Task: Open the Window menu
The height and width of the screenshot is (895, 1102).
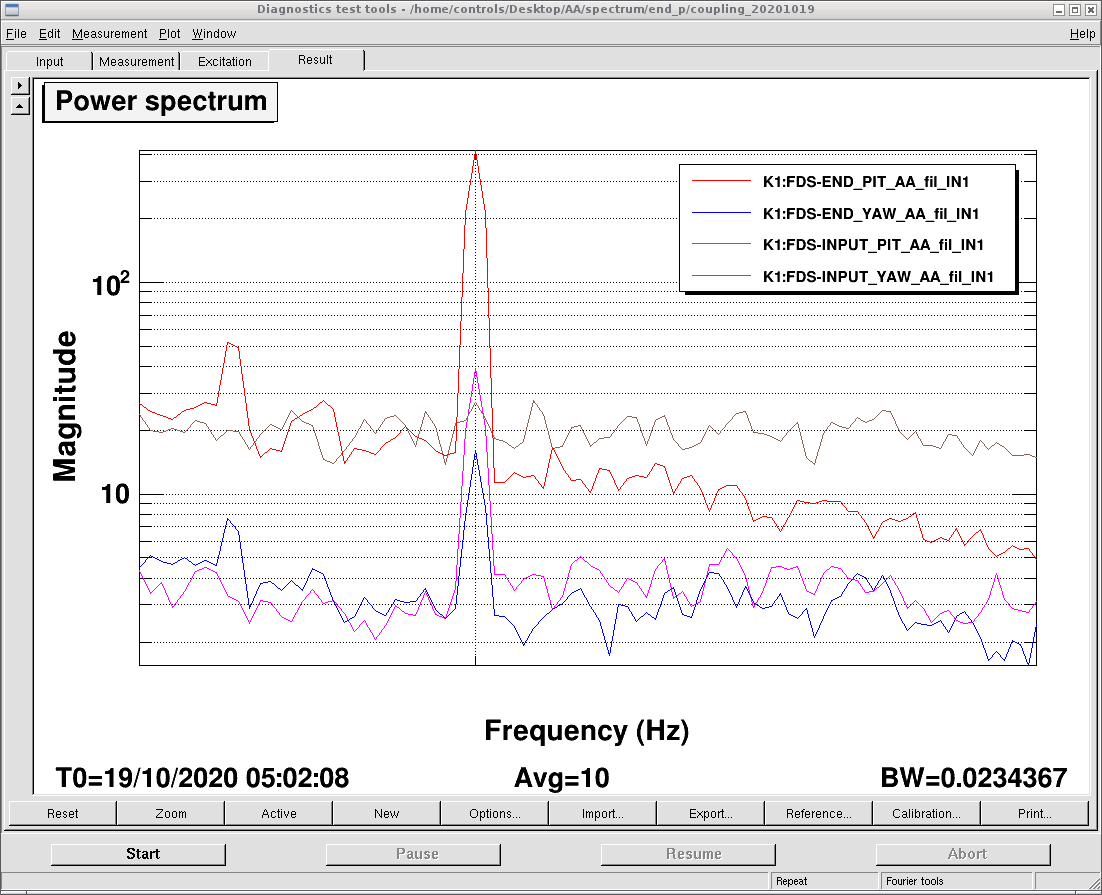Action: coord(214,33)
